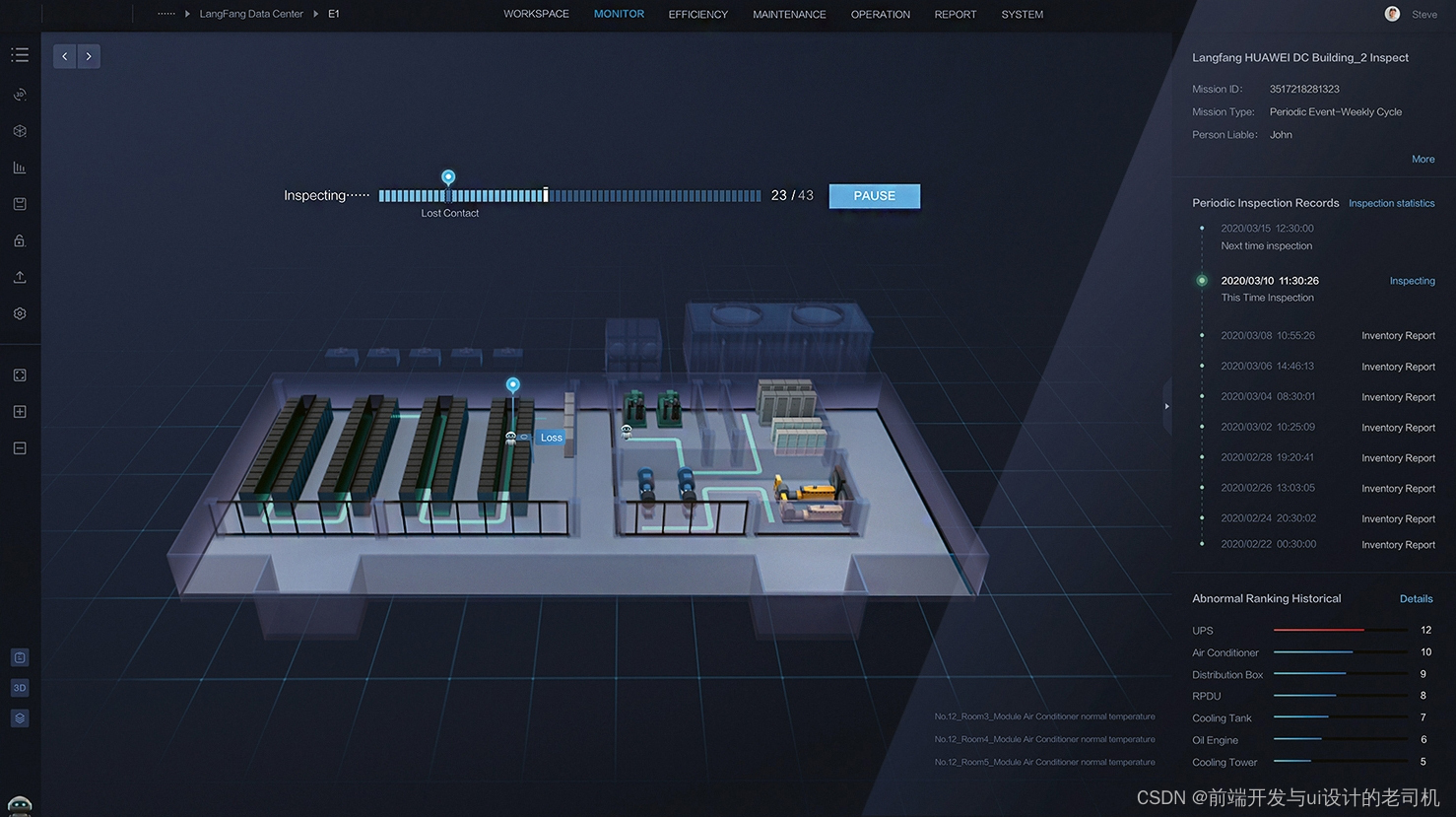This screenshot has height=817, width=1456.
Task: Open the Inspection statistics link
Action: click(x=1391, y=203)
